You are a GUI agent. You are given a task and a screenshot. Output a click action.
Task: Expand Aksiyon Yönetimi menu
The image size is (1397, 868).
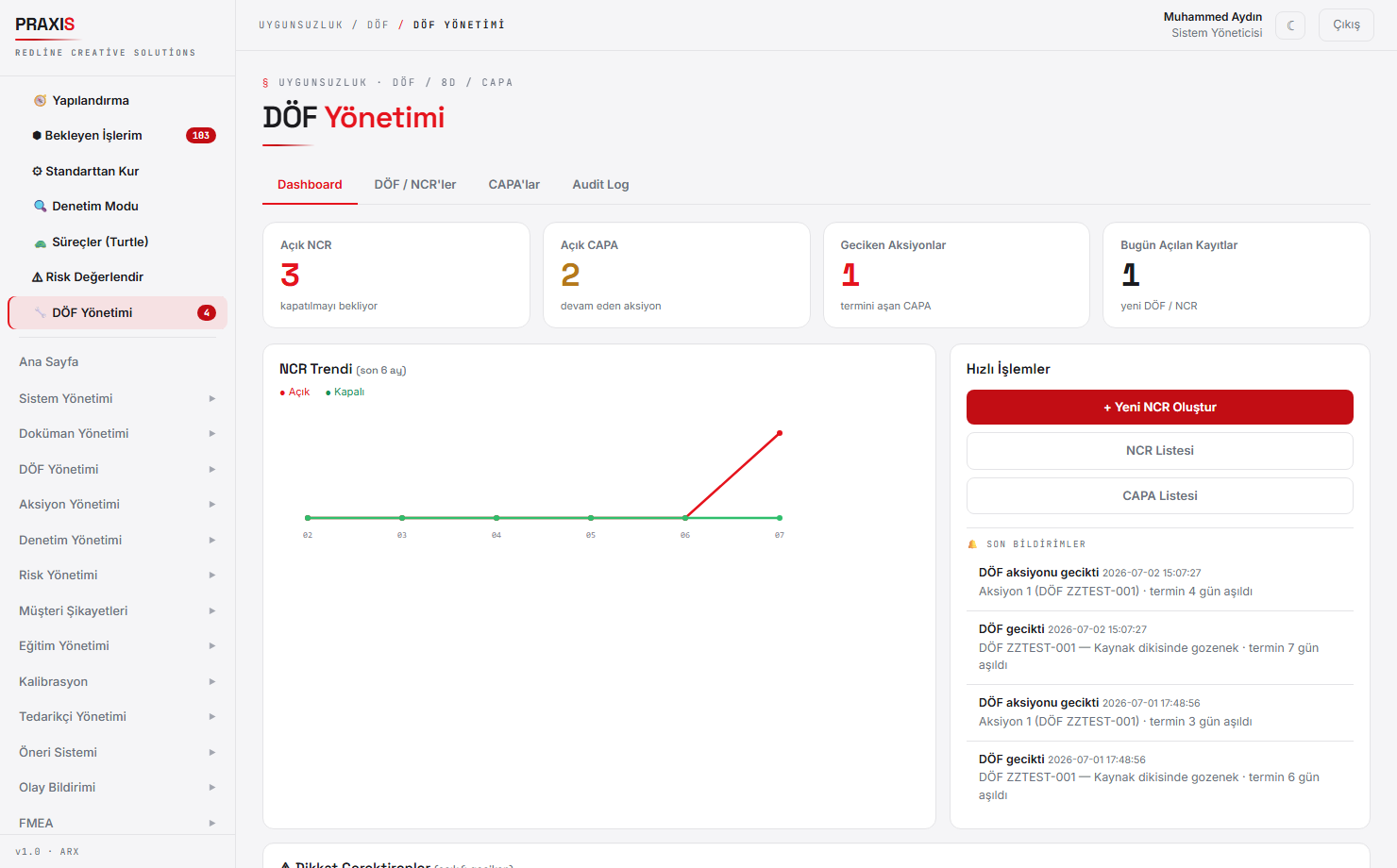click(117, 505)
